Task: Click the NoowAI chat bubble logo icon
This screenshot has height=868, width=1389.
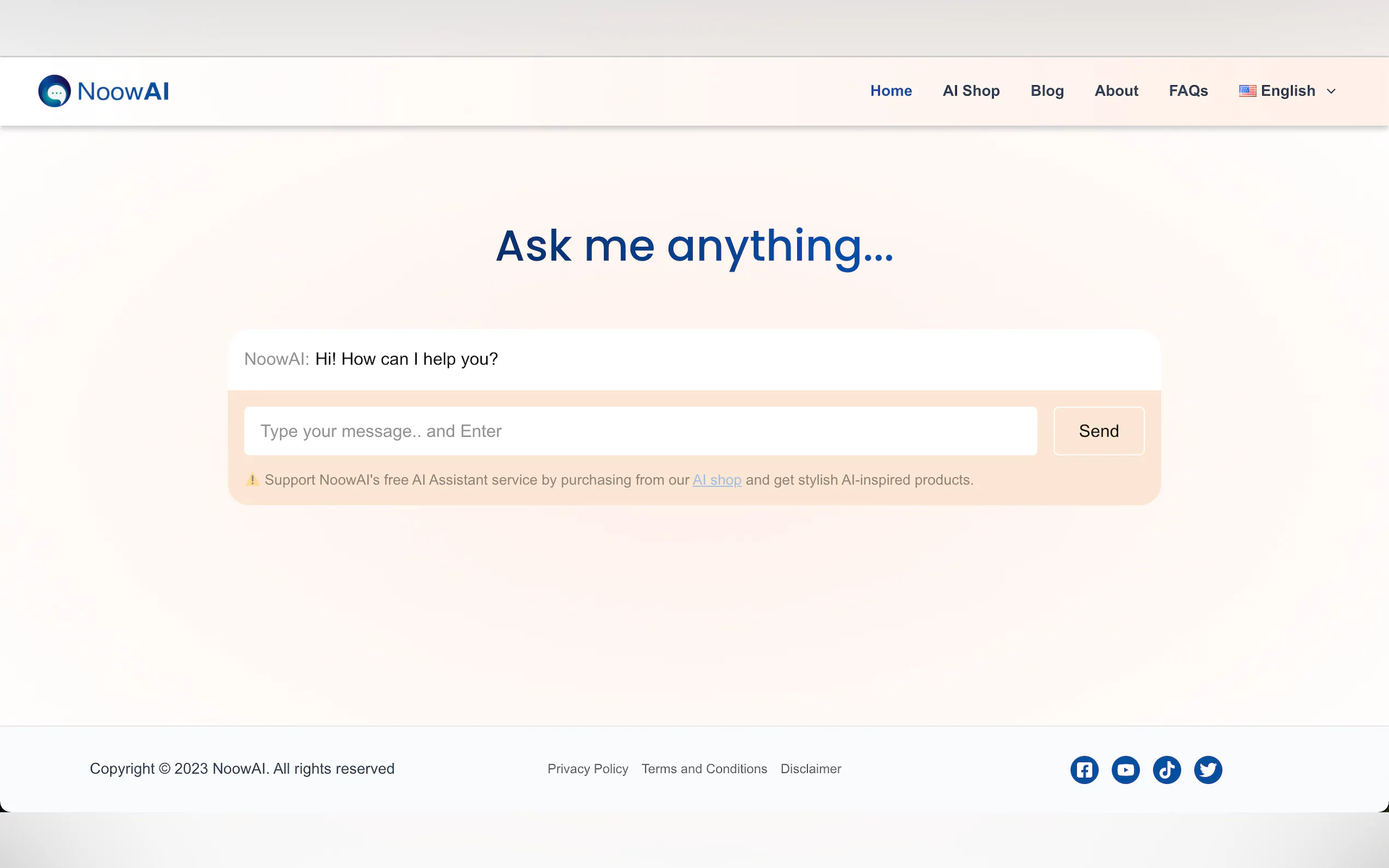Action: 55,91
